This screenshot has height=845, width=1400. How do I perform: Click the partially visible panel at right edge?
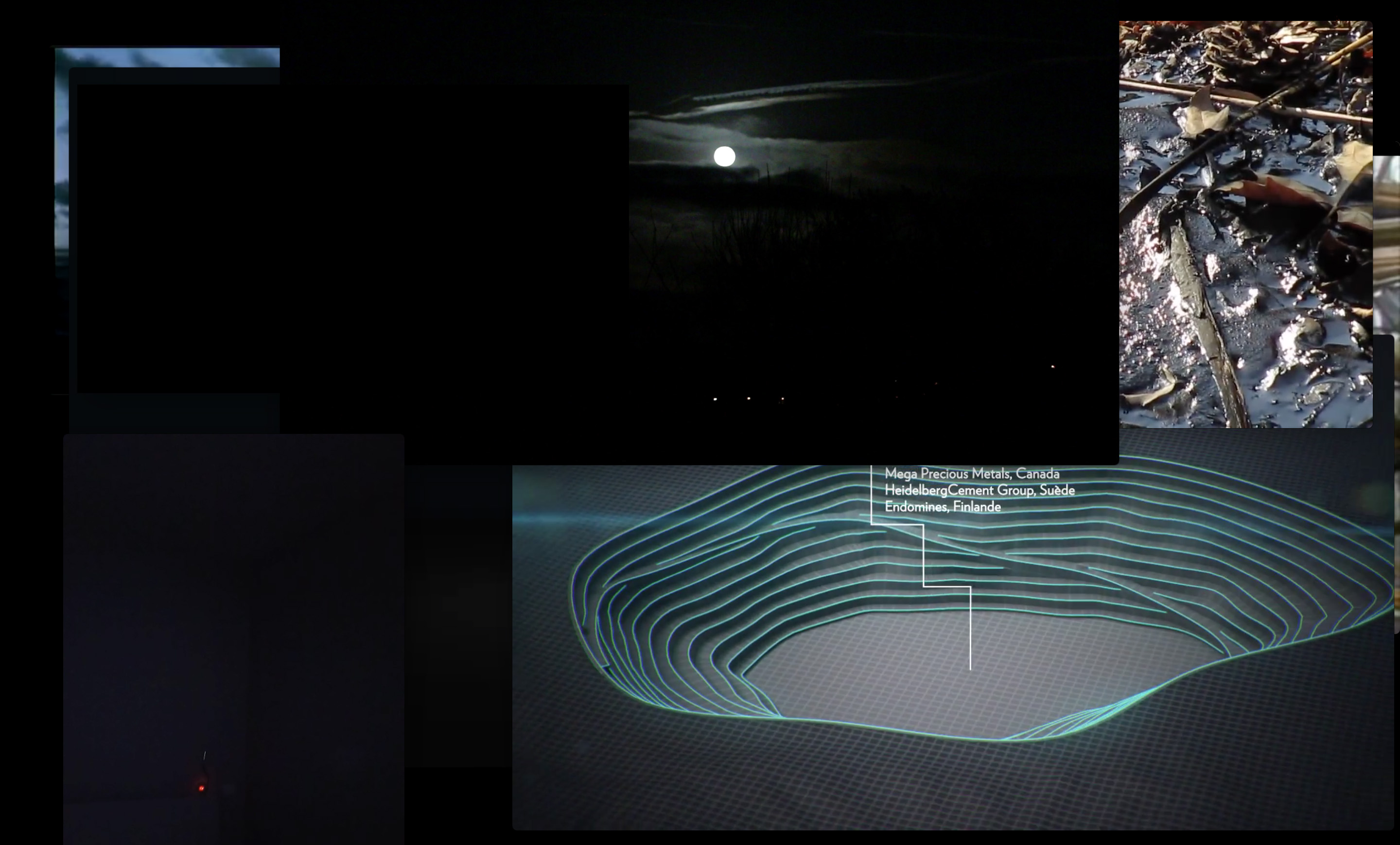point(1387,244)
